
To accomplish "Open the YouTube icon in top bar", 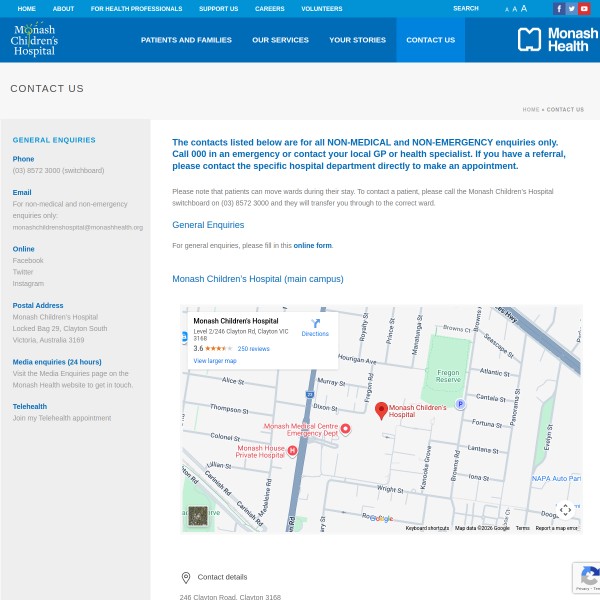I will click(585, 9).
